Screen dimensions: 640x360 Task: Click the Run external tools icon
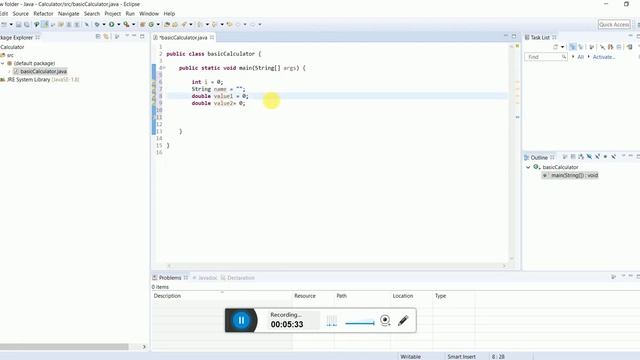[127, 24]
